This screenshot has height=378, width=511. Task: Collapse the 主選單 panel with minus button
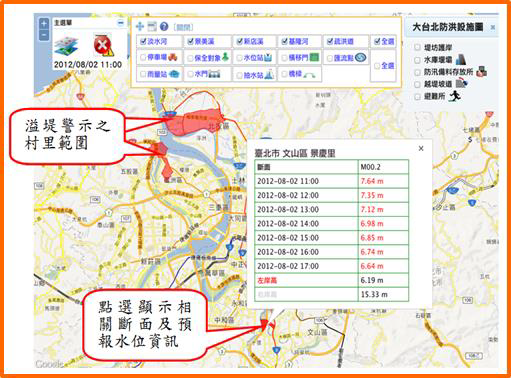pos(121,23)
